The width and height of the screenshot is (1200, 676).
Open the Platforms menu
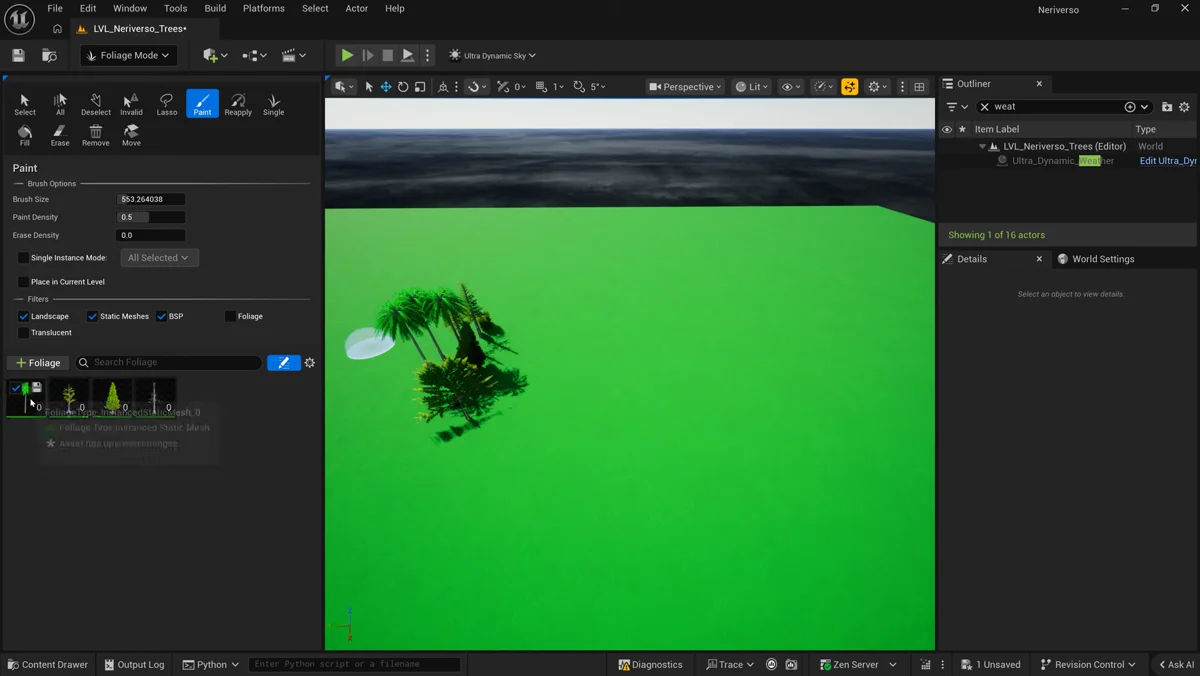coord(264,8)
